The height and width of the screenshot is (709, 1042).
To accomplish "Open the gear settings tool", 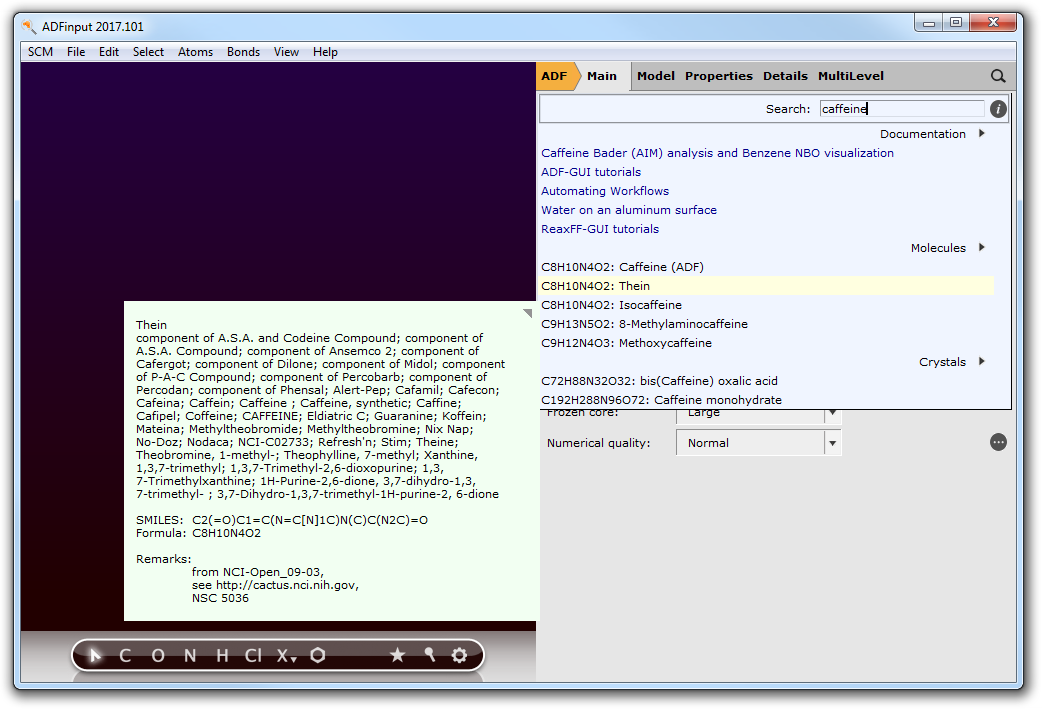I will coord(459,656).
